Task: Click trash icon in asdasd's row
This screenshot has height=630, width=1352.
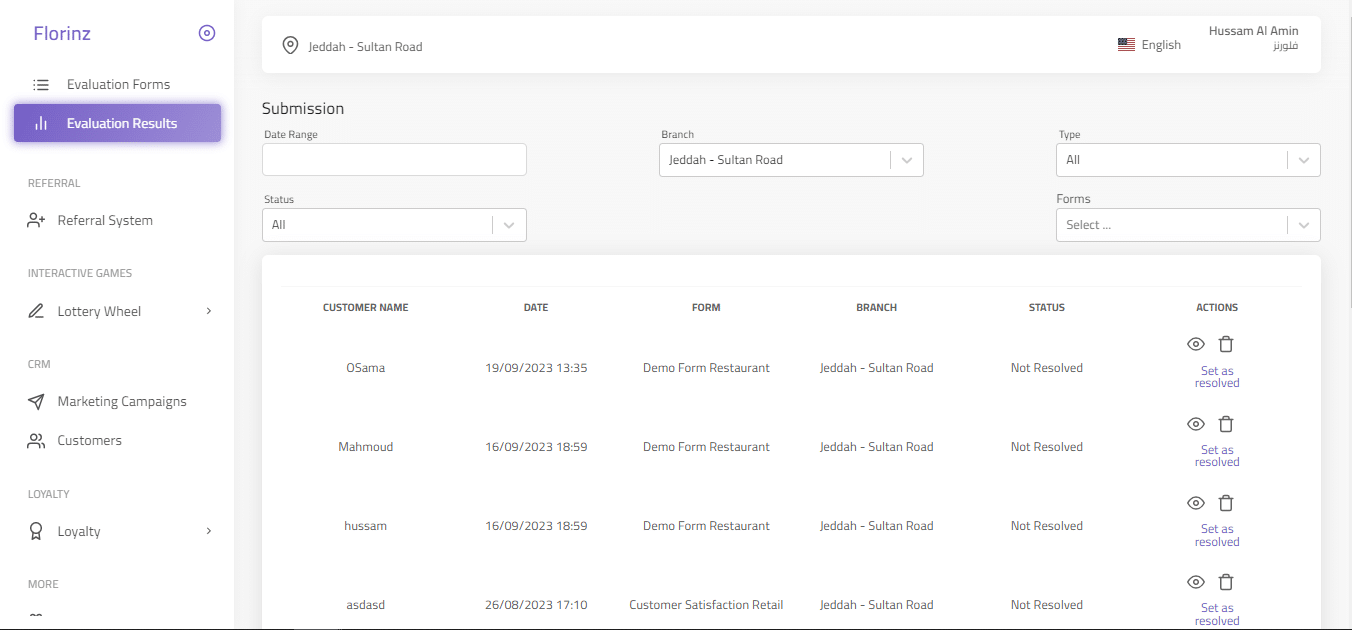Action: coord(1226,582)
